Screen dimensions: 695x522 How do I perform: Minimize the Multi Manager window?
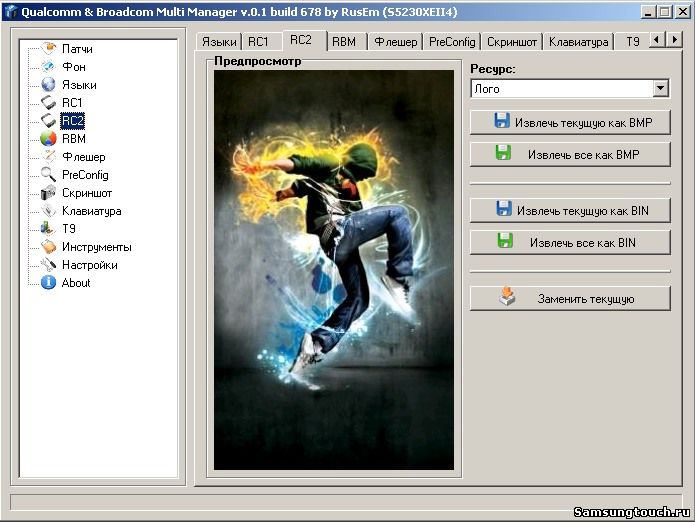click(x=648, y=12)
